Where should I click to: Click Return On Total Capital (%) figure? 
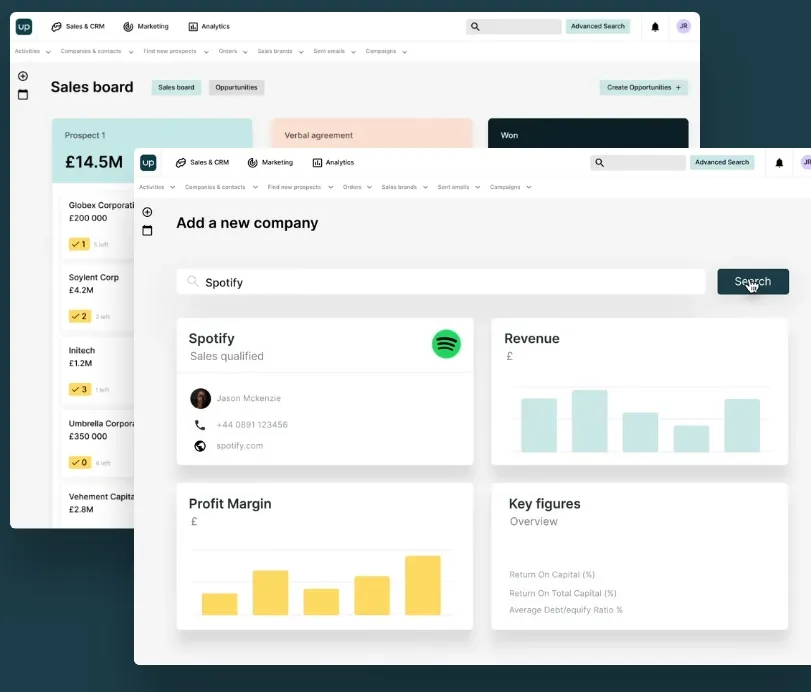(x=563, y=593)
